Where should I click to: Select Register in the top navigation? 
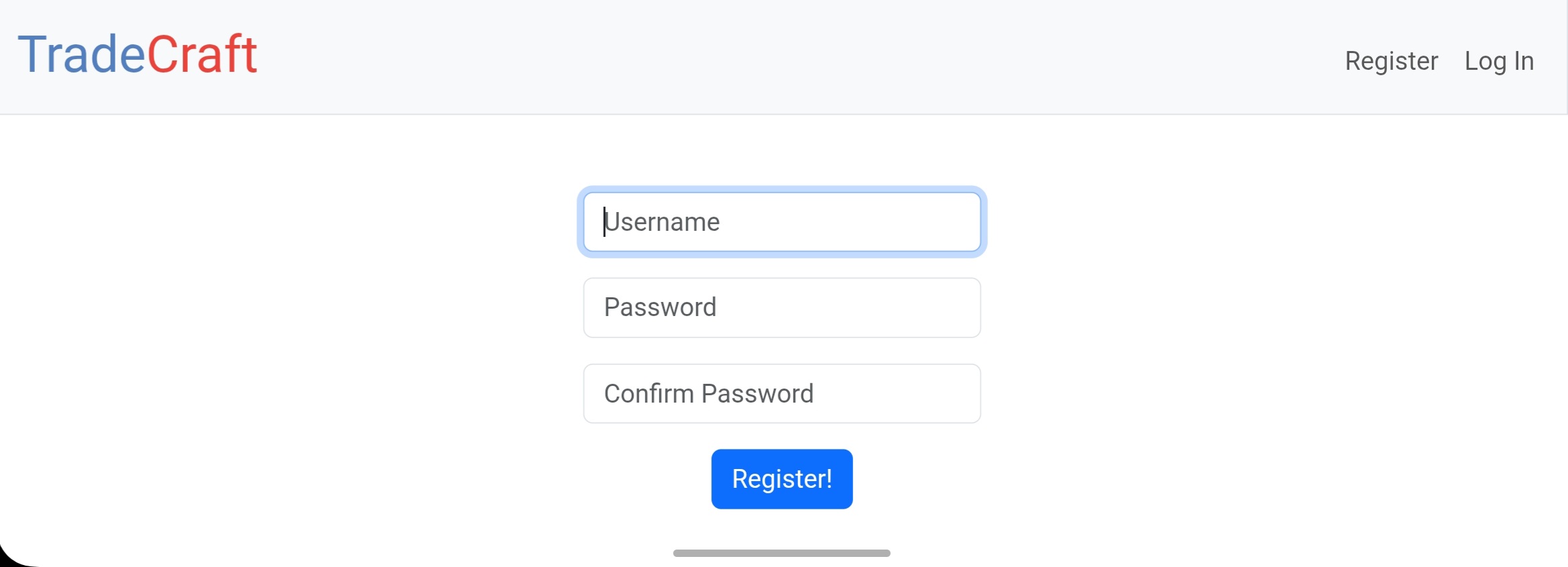[1391, 61]
